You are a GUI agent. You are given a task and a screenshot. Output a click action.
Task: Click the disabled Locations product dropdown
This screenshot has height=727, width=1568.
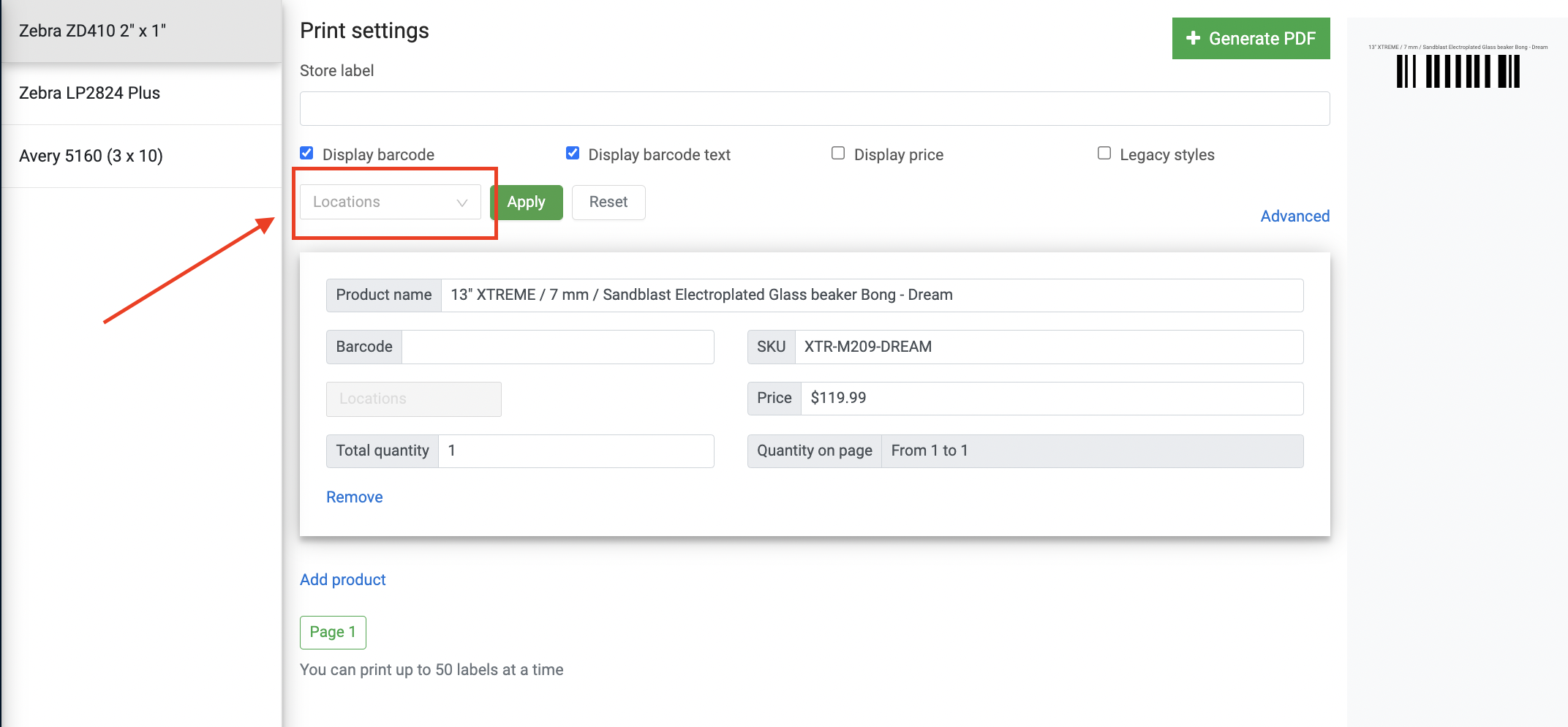tap(413, 399)
